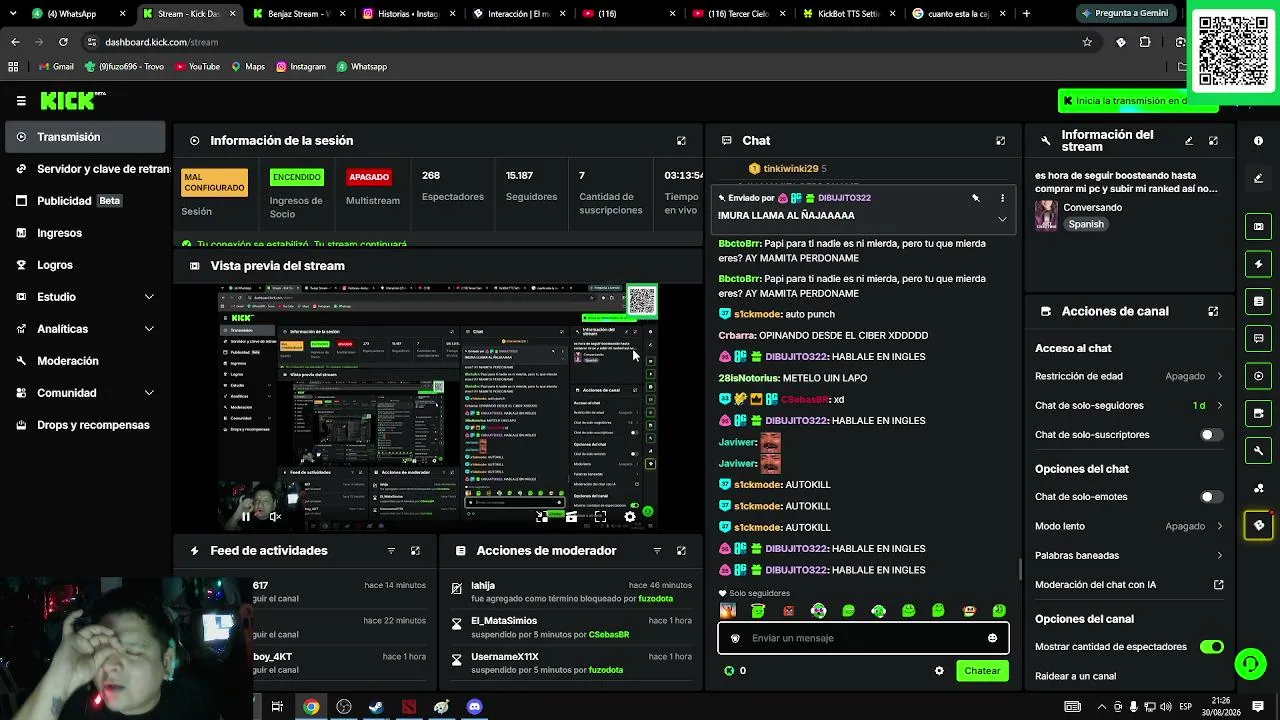Toggle Chat de solo-emotes switch
1280x720 pixels.
click(1211, 497)
